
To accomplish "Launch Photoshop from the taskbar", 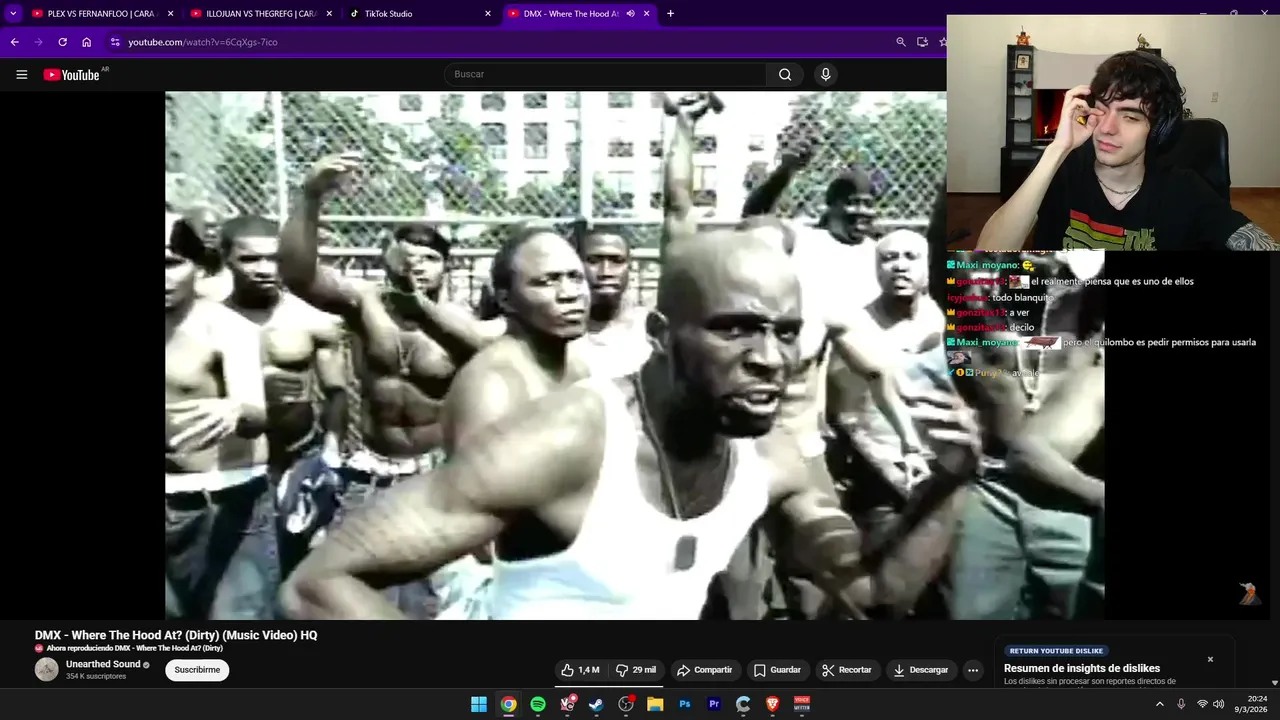I will point(685,704).
